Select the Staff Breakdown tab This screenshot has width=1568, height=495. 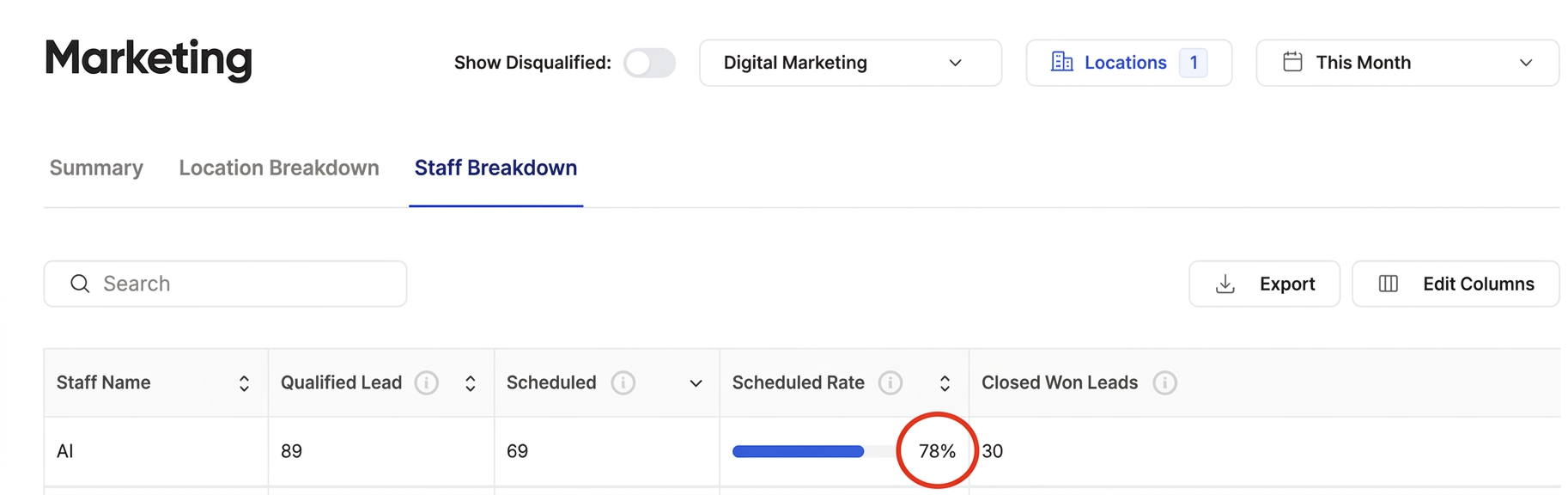pos(495,168)
